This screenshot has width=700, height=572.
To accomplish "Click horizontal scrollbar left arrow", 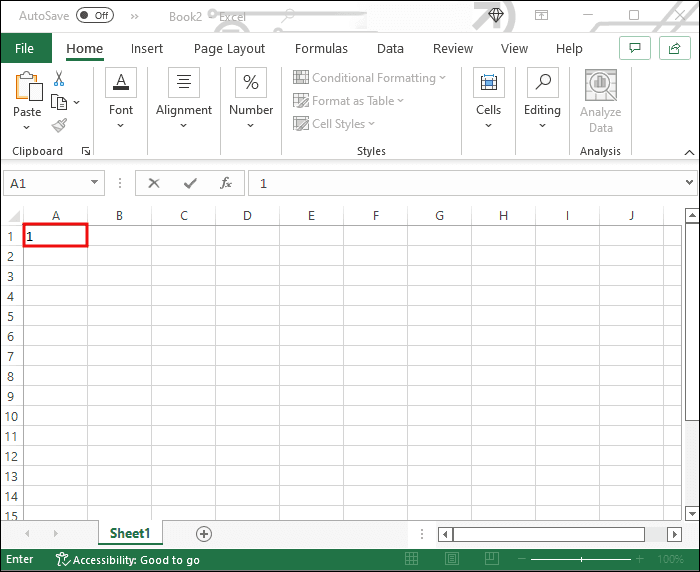I will tap(445, 534).
